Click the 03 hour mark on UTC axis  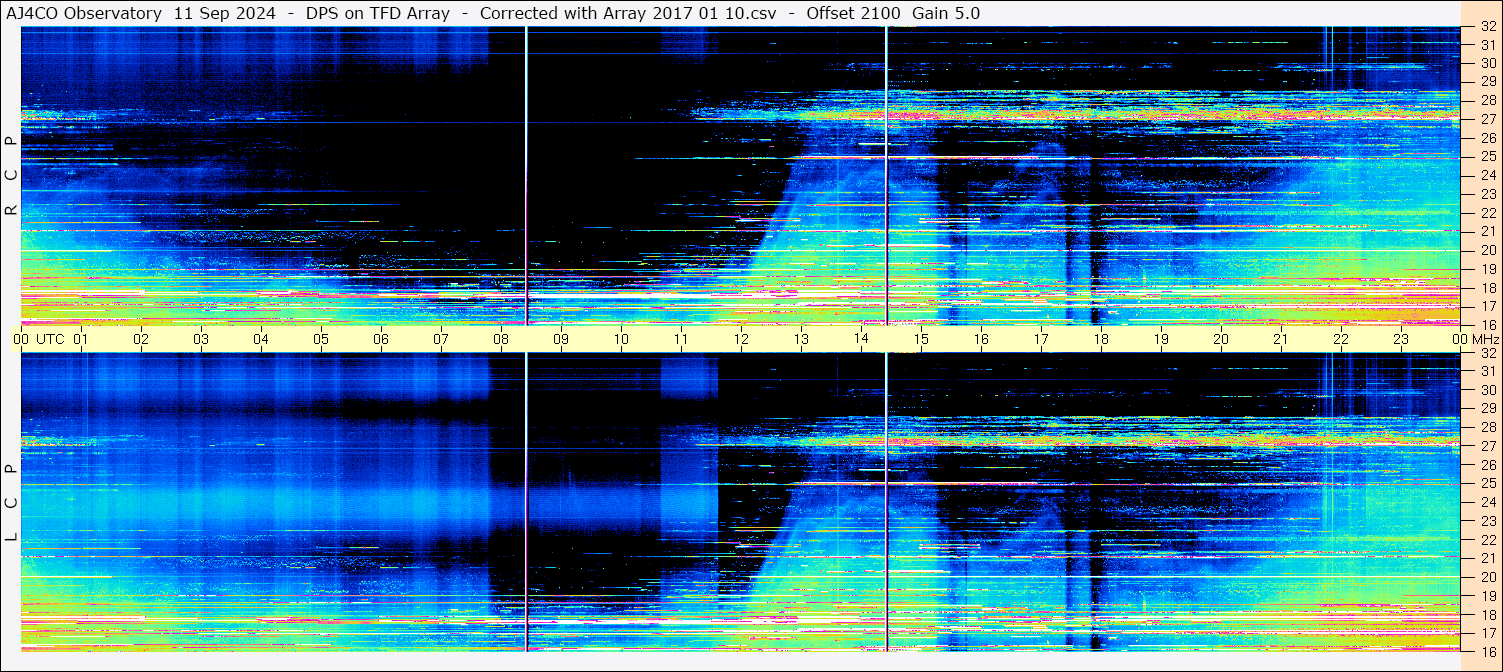[x=201, y=339]
